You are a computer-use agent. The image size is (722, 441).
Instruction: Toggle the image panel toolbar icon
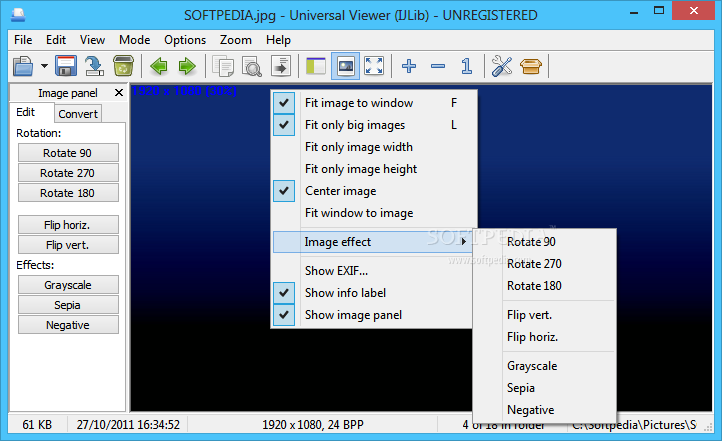[x=345, y=66]
